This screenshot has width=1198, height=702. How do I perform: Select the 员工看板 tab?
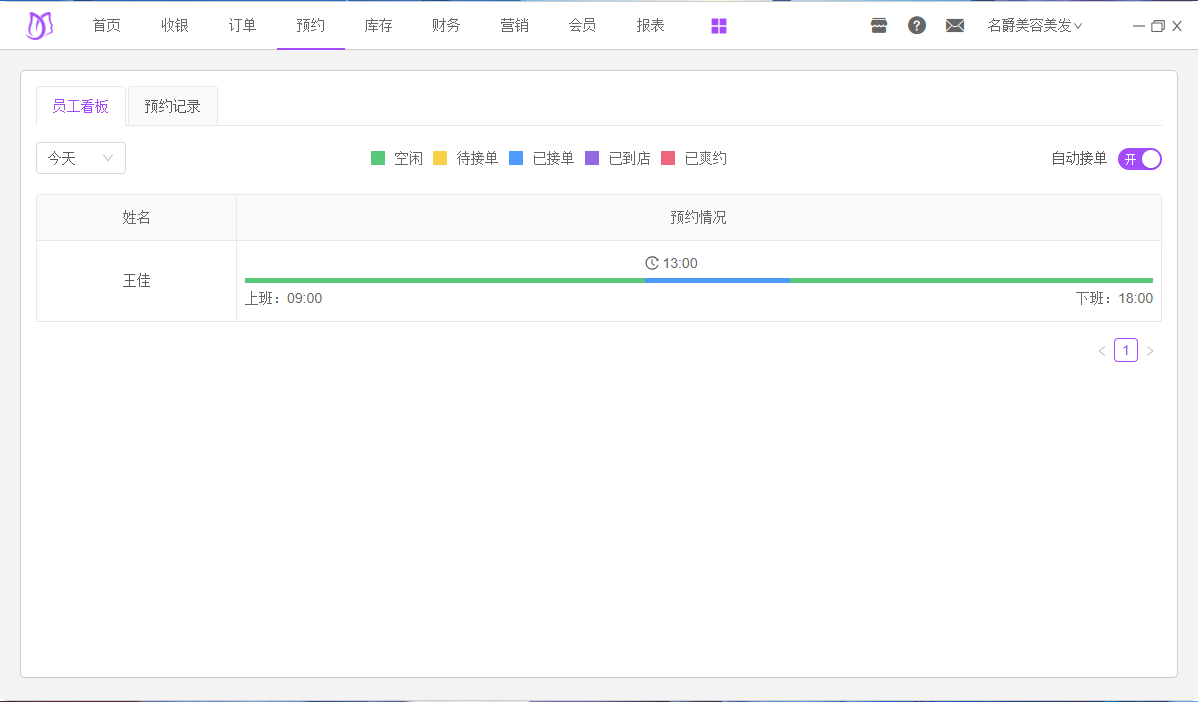pyautogui.click(x=80, y=106)
